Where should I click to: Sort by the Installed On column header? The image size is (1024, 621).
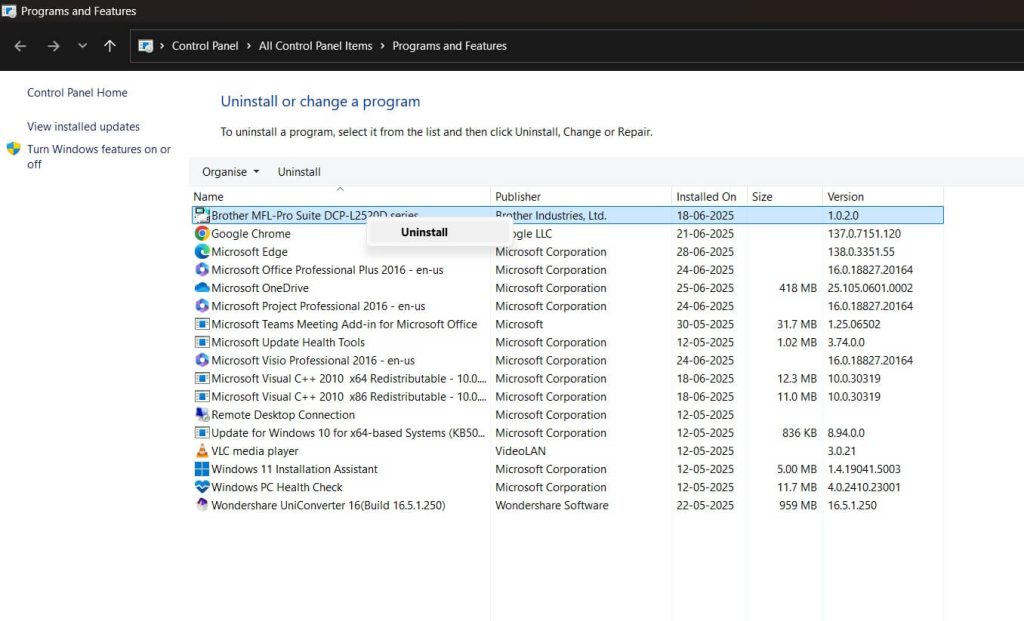coord(709,197)
